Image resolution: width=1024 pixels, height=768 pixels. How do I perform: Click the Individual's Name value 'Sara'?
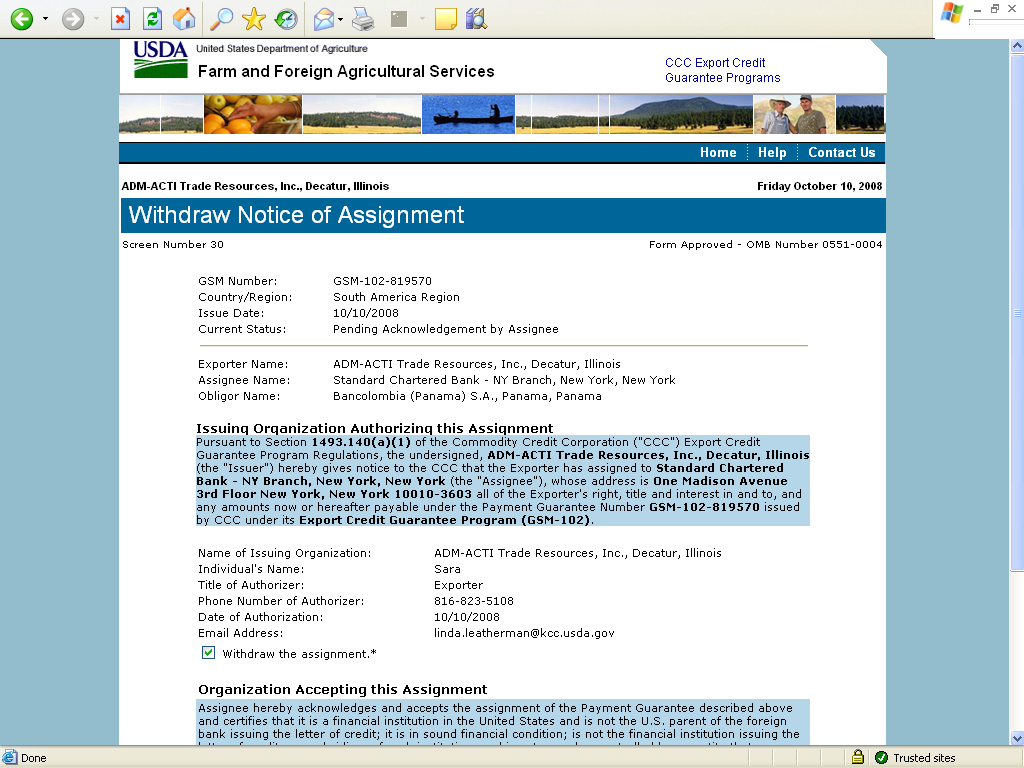[x=447, y=569]
